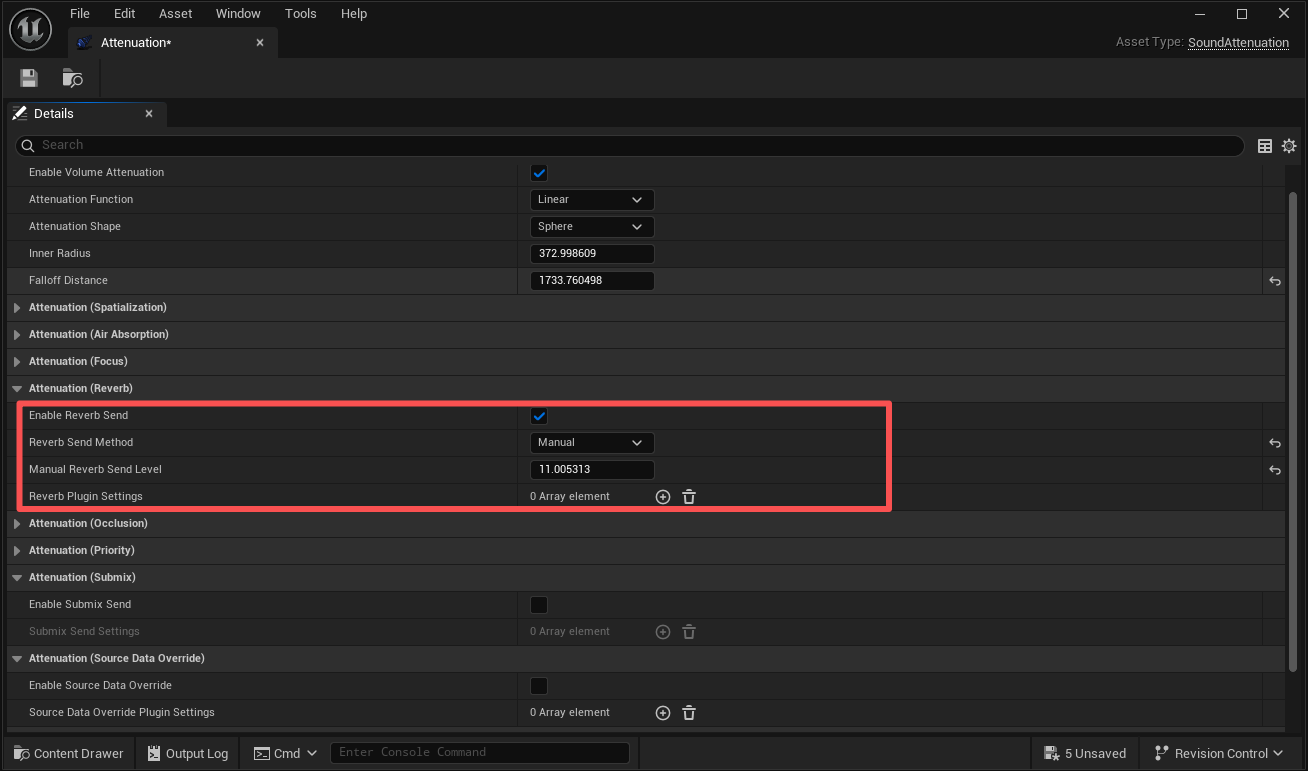Click the Browse to asset in Content Browser icon

point(72,78)
